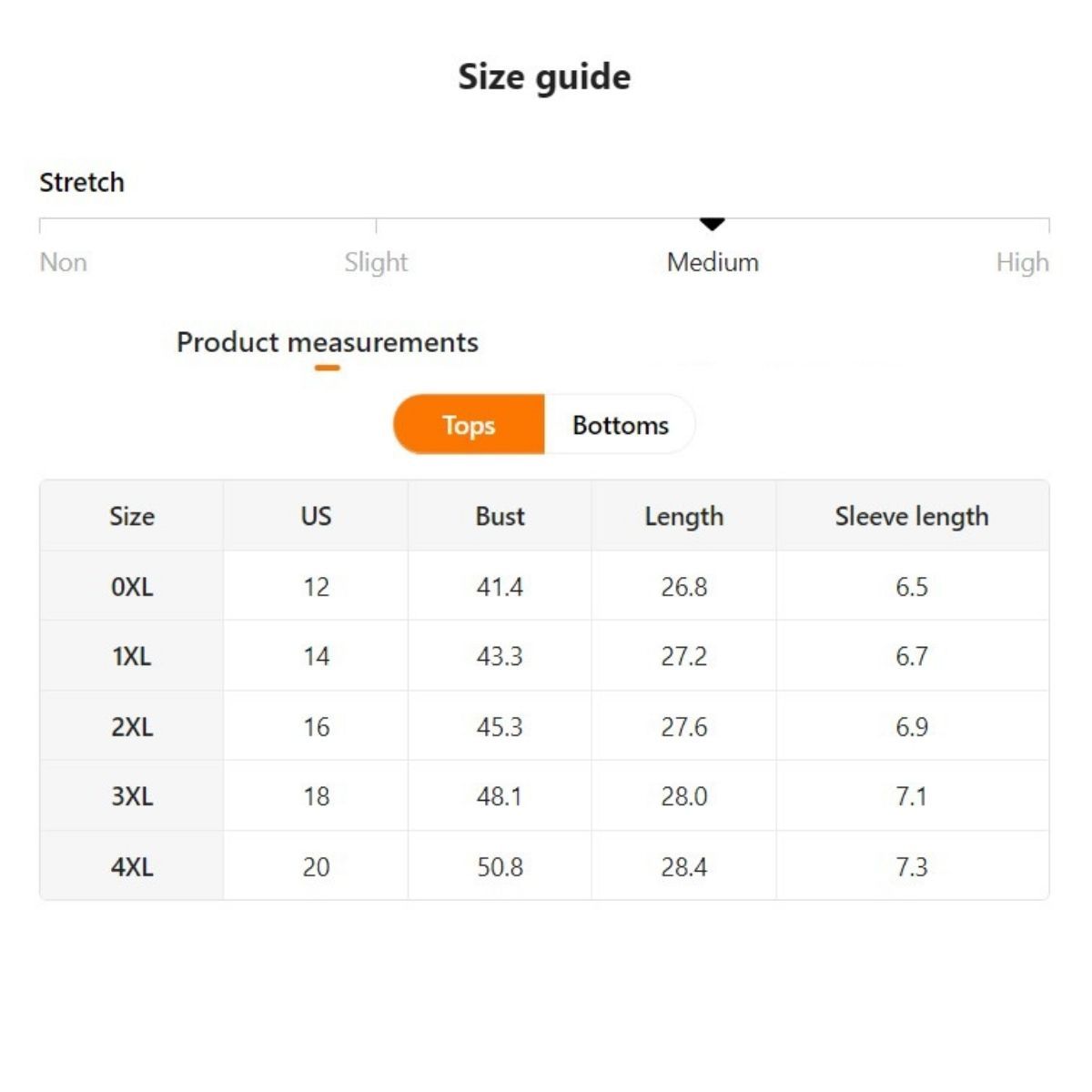1092x1092 pixels.
Task: Click the Bust column header
Action: point(500,516)
